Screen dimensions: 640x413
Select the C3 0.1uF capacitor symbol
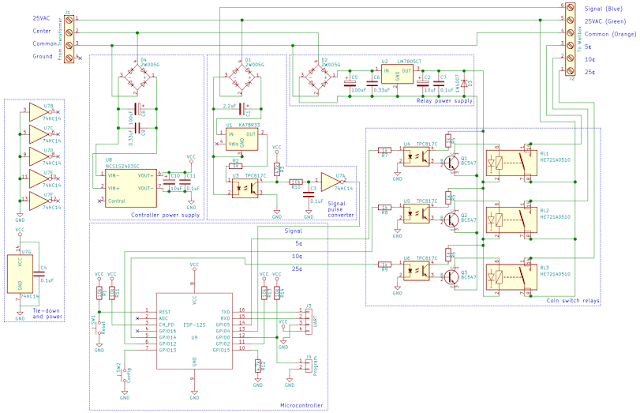tap(308, 194)
